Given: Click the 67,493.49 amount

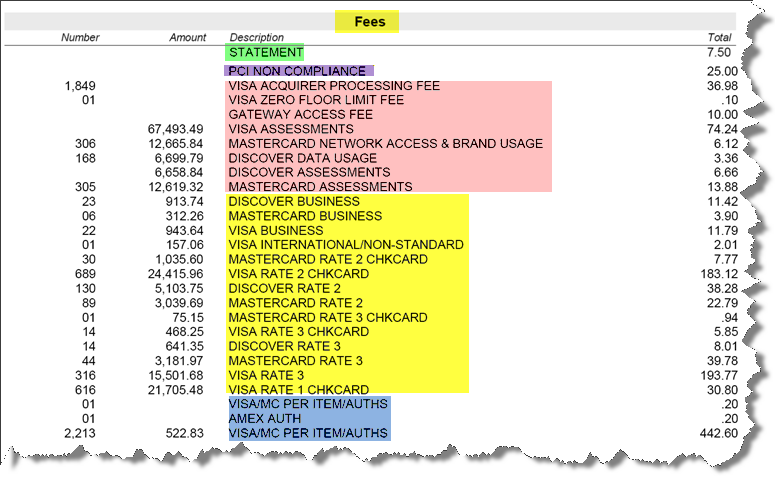Looking at the screenshot, I should [175, 130].
